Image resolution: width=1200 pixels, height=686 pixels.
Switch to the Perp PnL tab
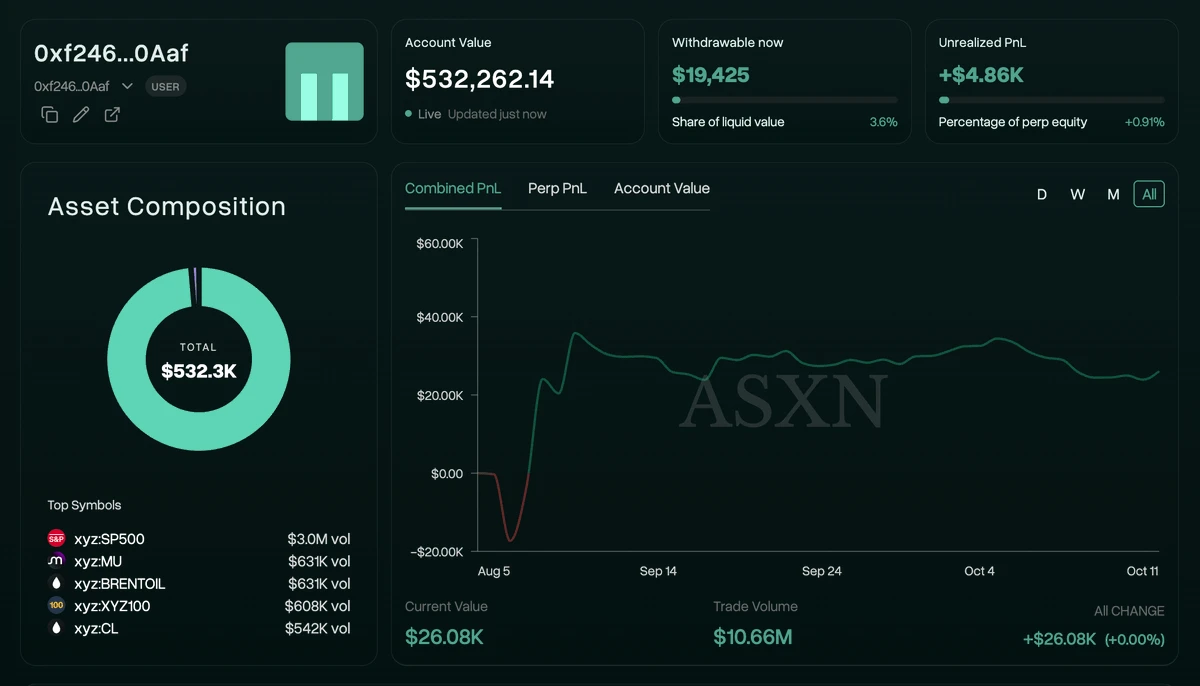pos(557,189)
